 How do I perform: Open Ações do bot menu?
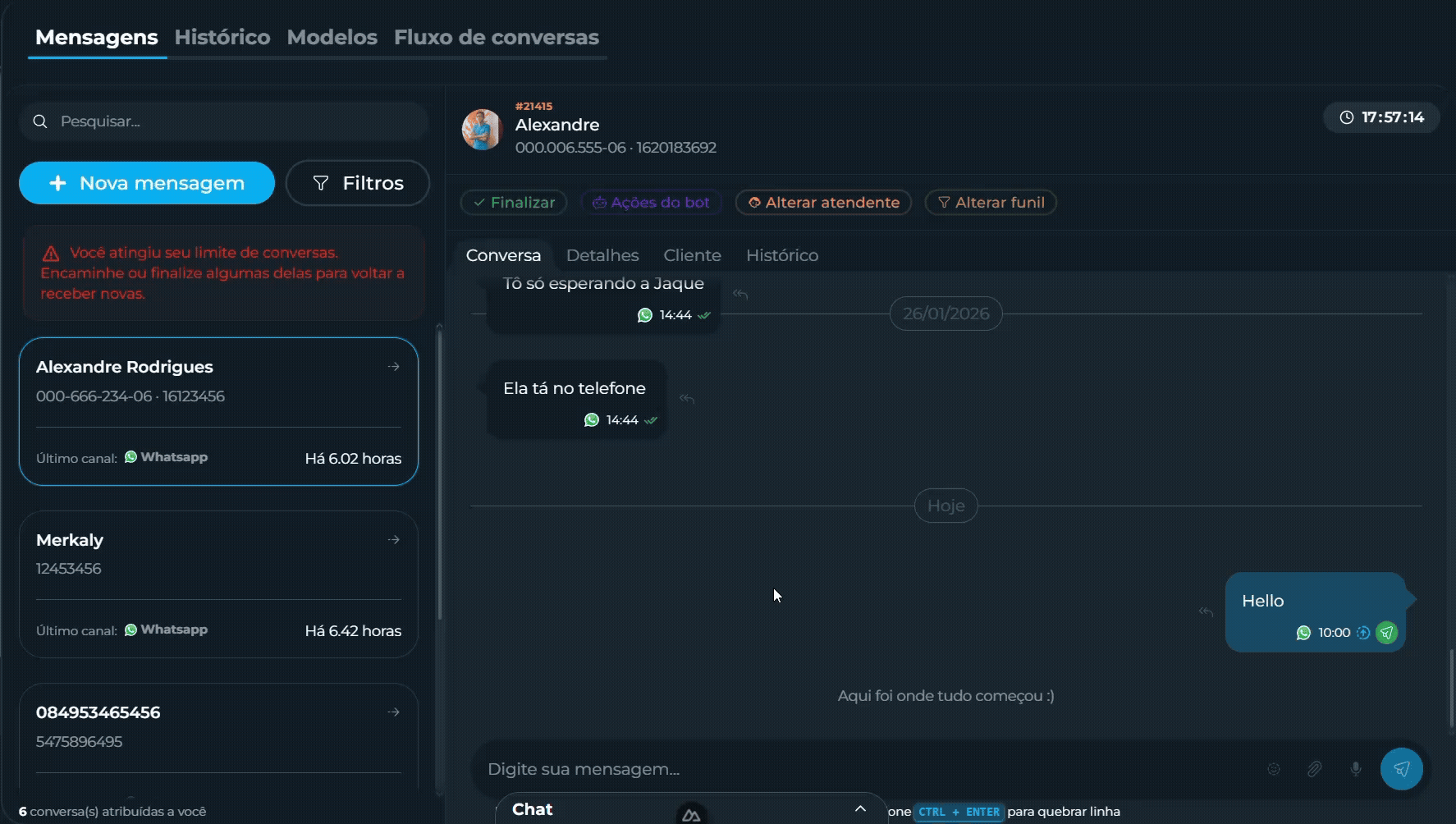coord(651,203)
